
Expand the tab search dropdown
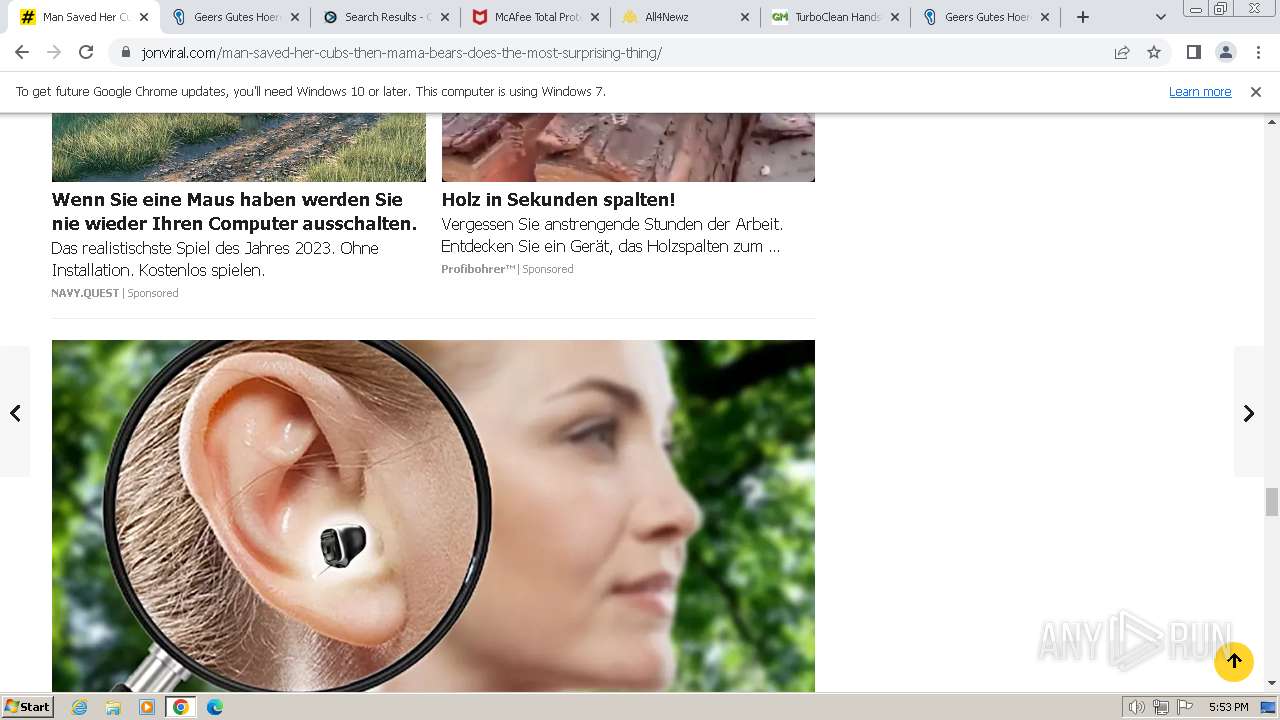coord(1160,17)
